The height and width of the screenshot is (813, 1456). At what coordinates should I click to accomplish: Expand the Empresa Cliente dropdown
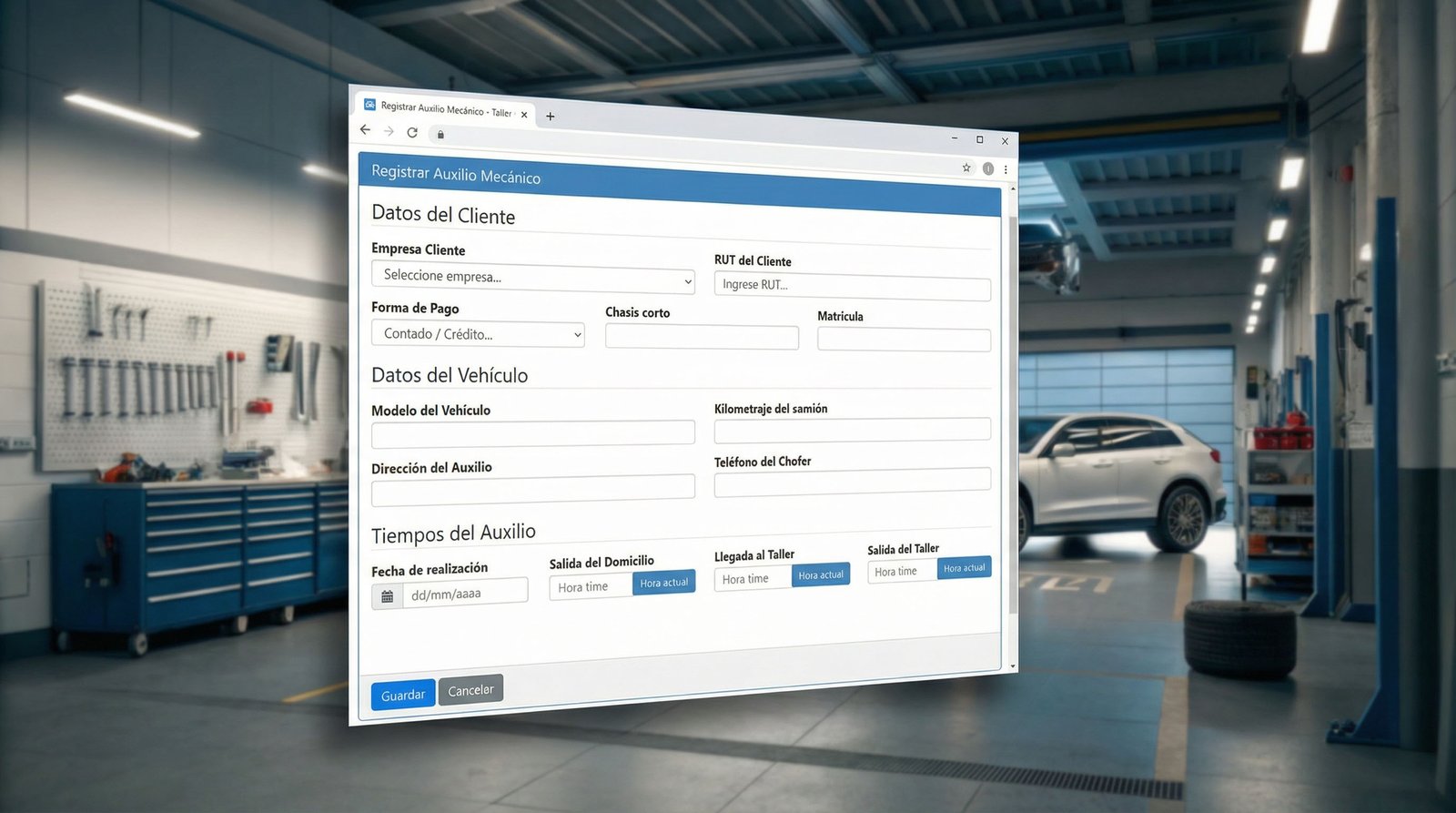(x=532, y=278)
